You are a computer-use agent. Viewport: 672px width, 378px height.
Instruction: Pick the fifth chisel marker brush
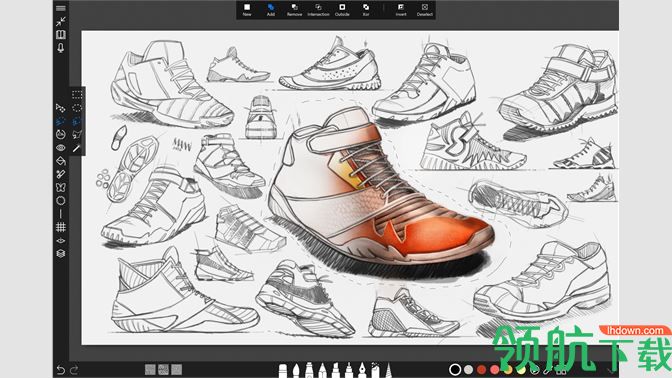click(x=336, y=371)
